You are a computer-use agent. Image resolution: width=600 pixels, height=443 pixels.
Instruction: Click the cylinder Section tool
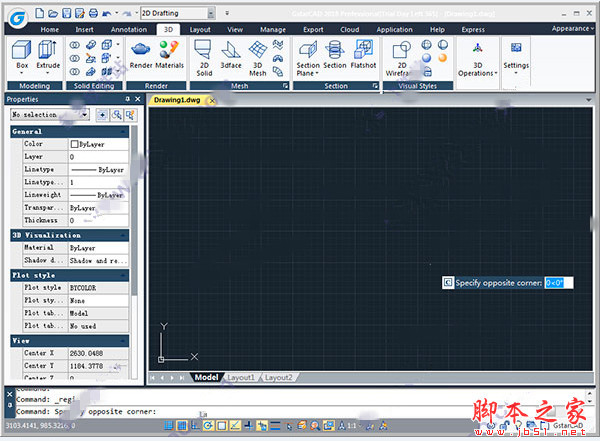pyautogui.click(x=334, y=54)
